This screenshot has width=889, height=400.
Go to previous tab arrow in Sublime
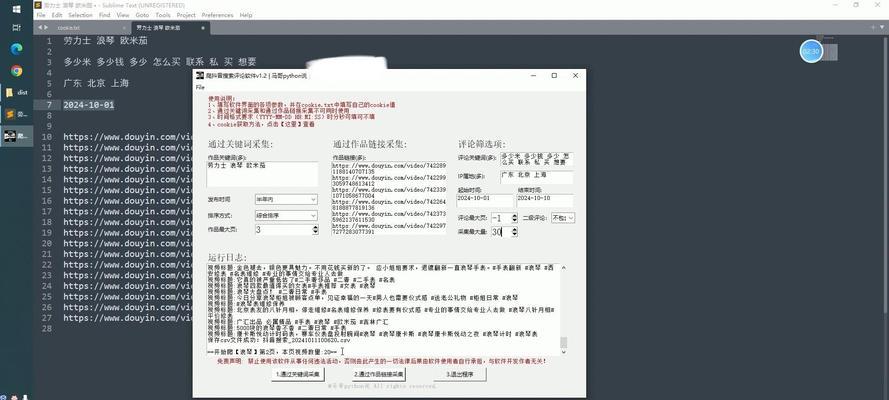pyautogui.click(x=40, y=27)
